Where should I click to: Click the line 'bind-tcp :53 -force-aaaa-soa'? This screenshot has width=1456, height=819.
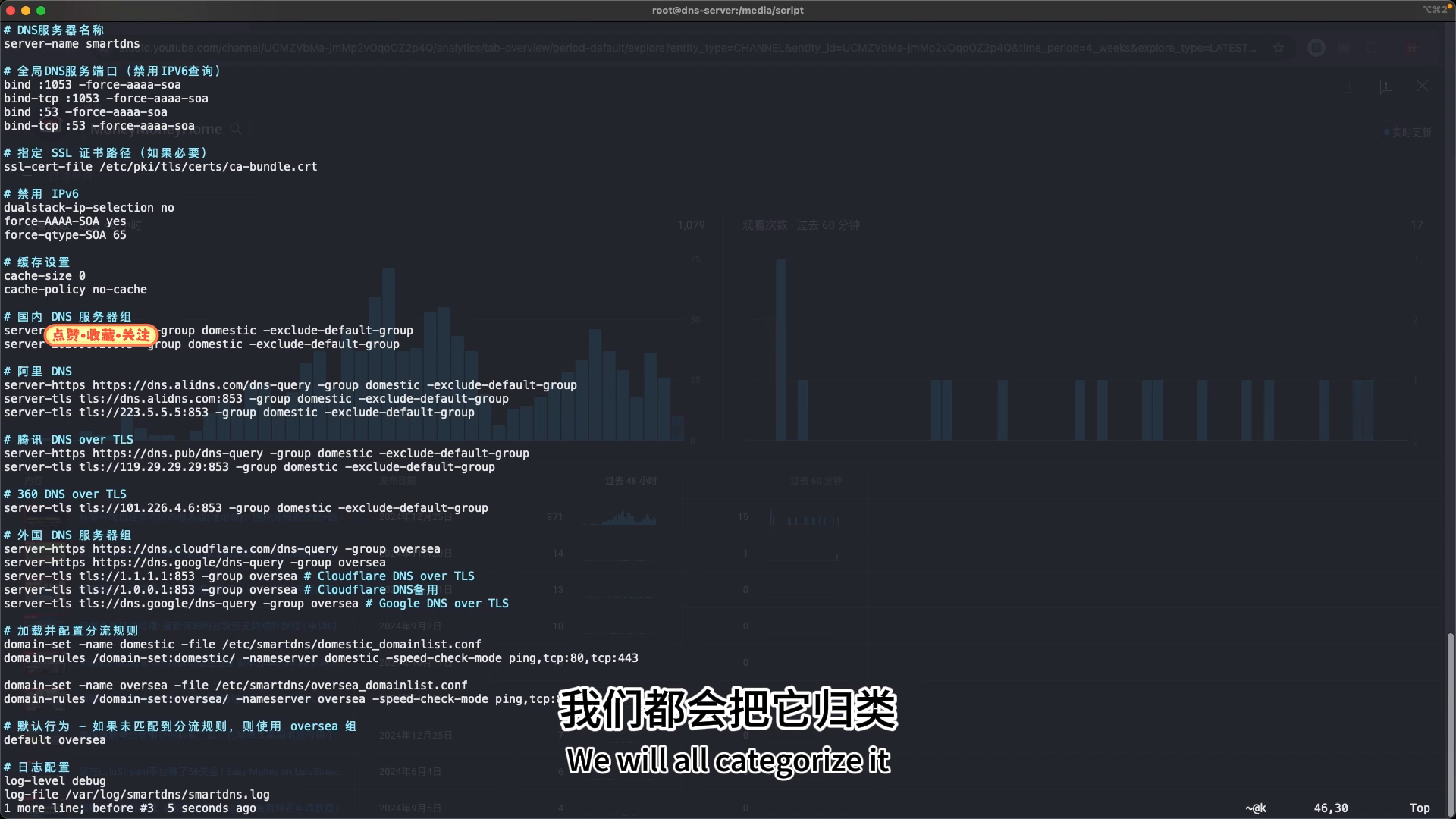[99, 126]
